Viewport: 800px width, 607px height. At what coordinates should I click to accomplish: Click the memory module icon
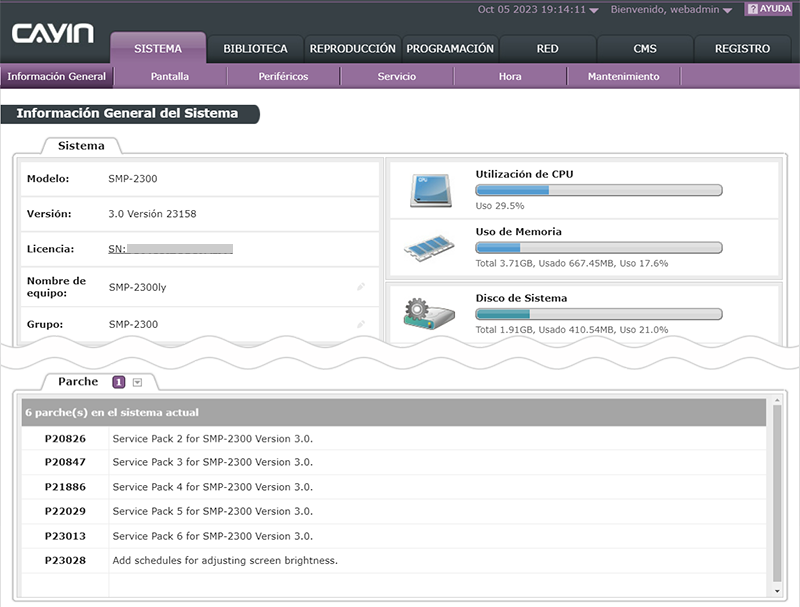click(x=429, y=248)
